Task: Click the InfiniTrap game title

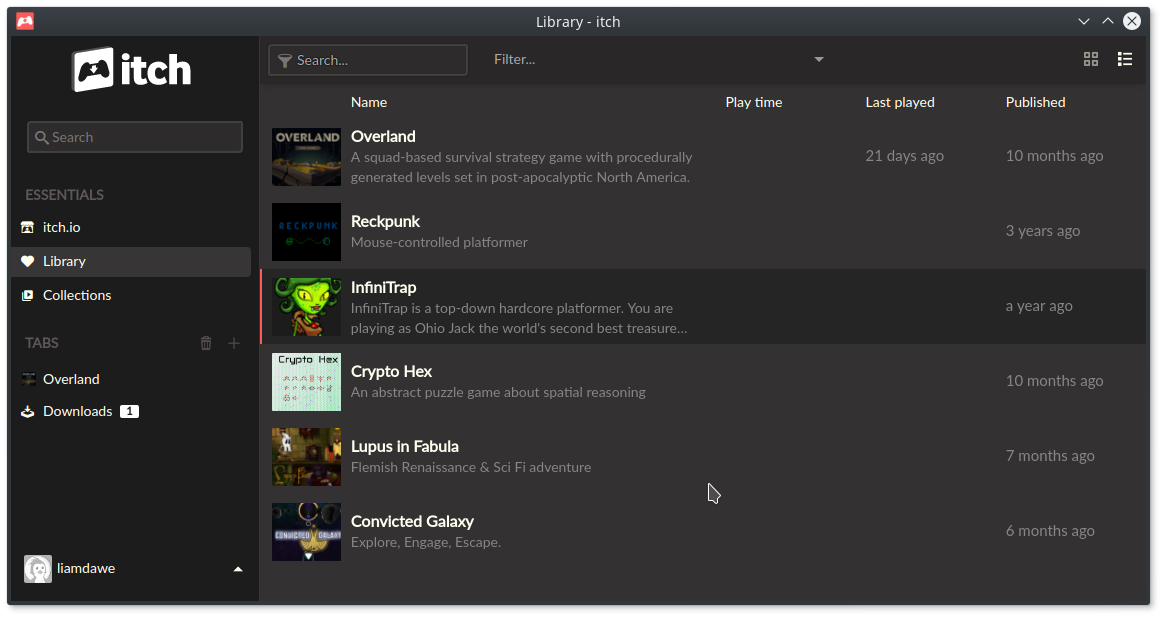Action: [383, 287]
